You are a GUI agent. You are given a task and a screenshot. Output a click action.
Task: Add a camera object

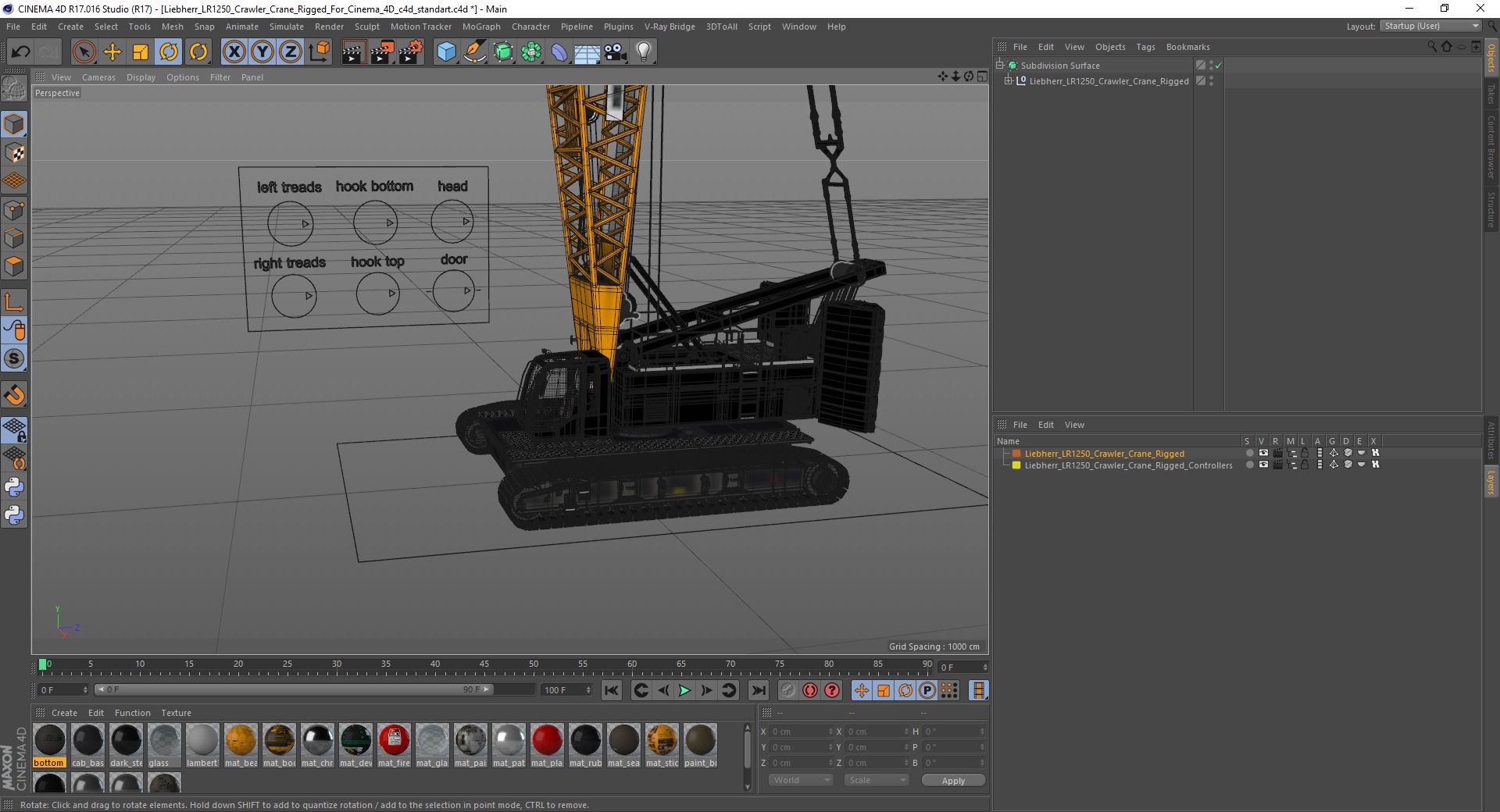pyautogui.click(x=616, y=52)
